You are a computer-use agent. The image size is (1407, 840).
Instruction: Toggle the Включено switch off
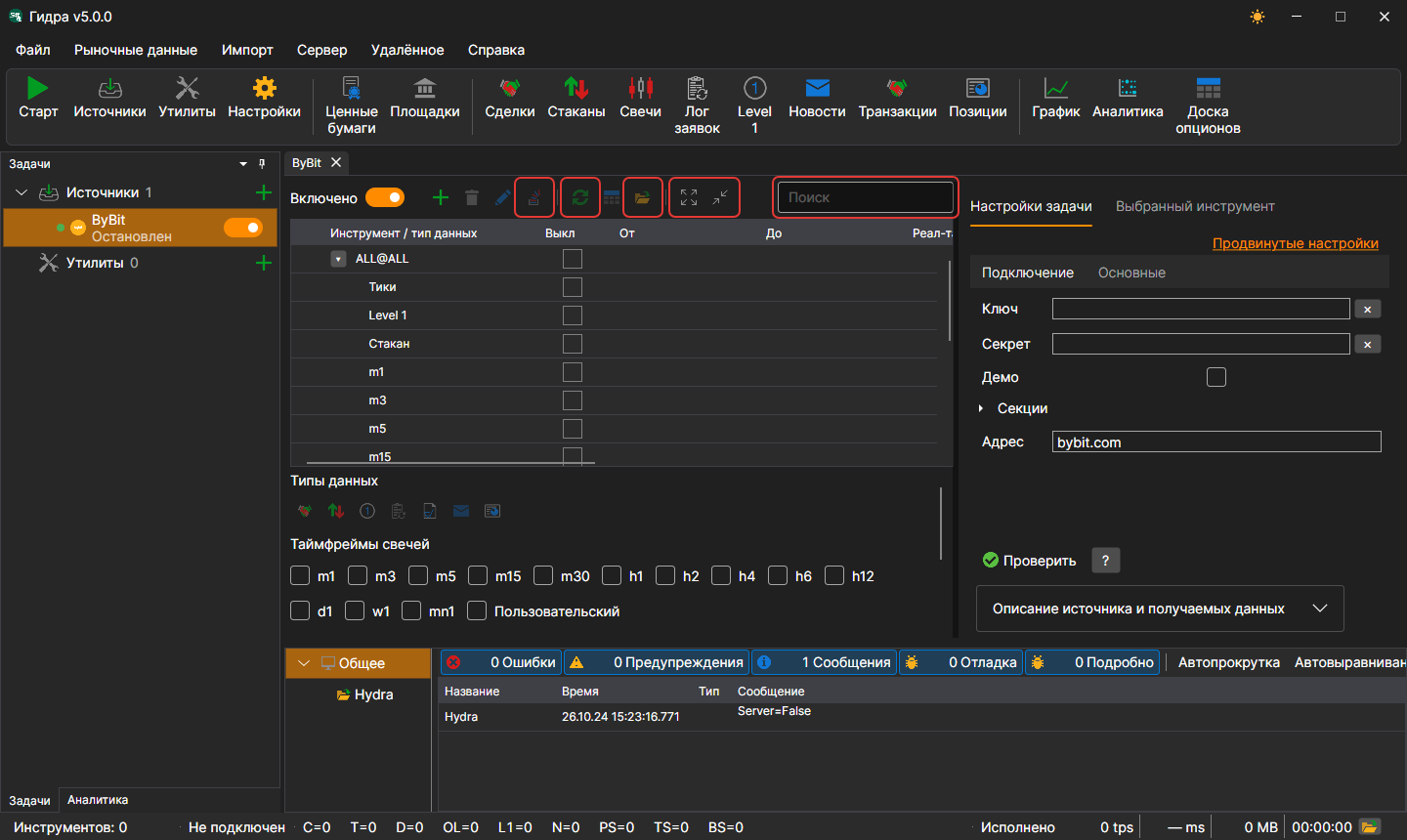(385, 197)
